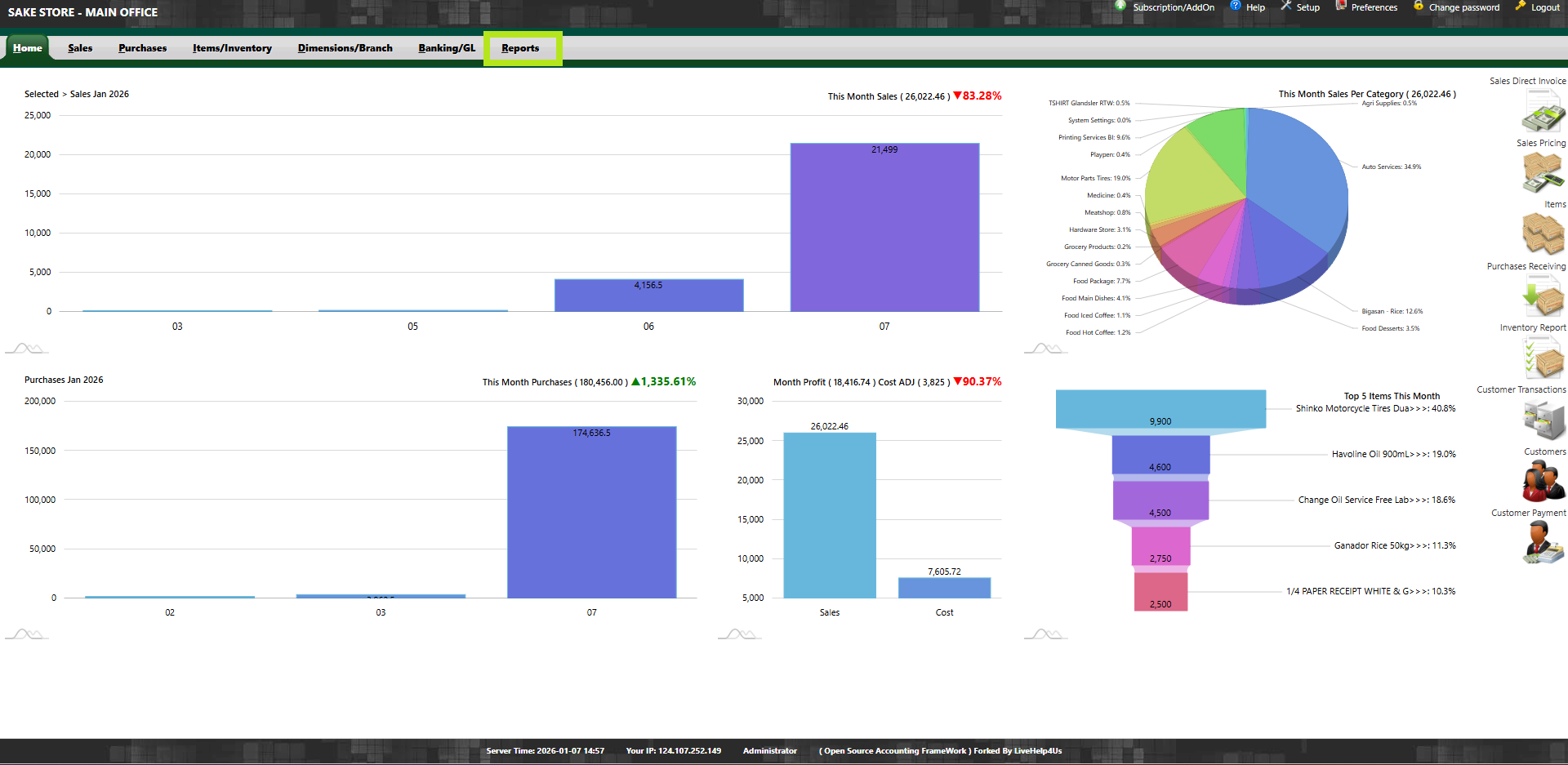
Task: Open the Customer Payment icon
Action: click(x=1542, y=542)
